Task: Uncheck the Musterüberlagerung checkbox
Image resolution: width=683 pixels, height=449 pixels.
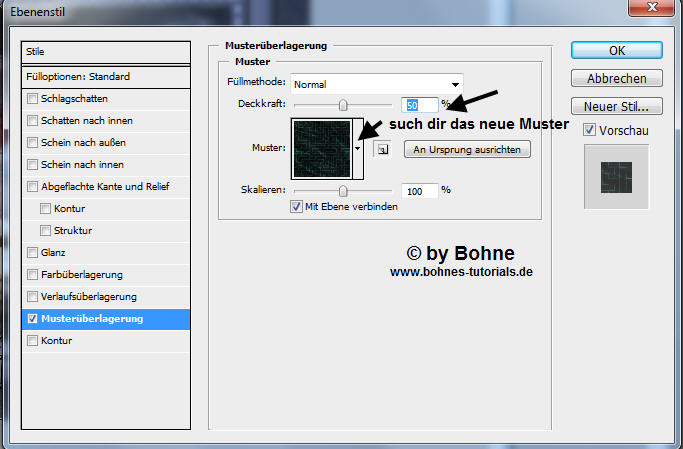Action: coord(33,319)
